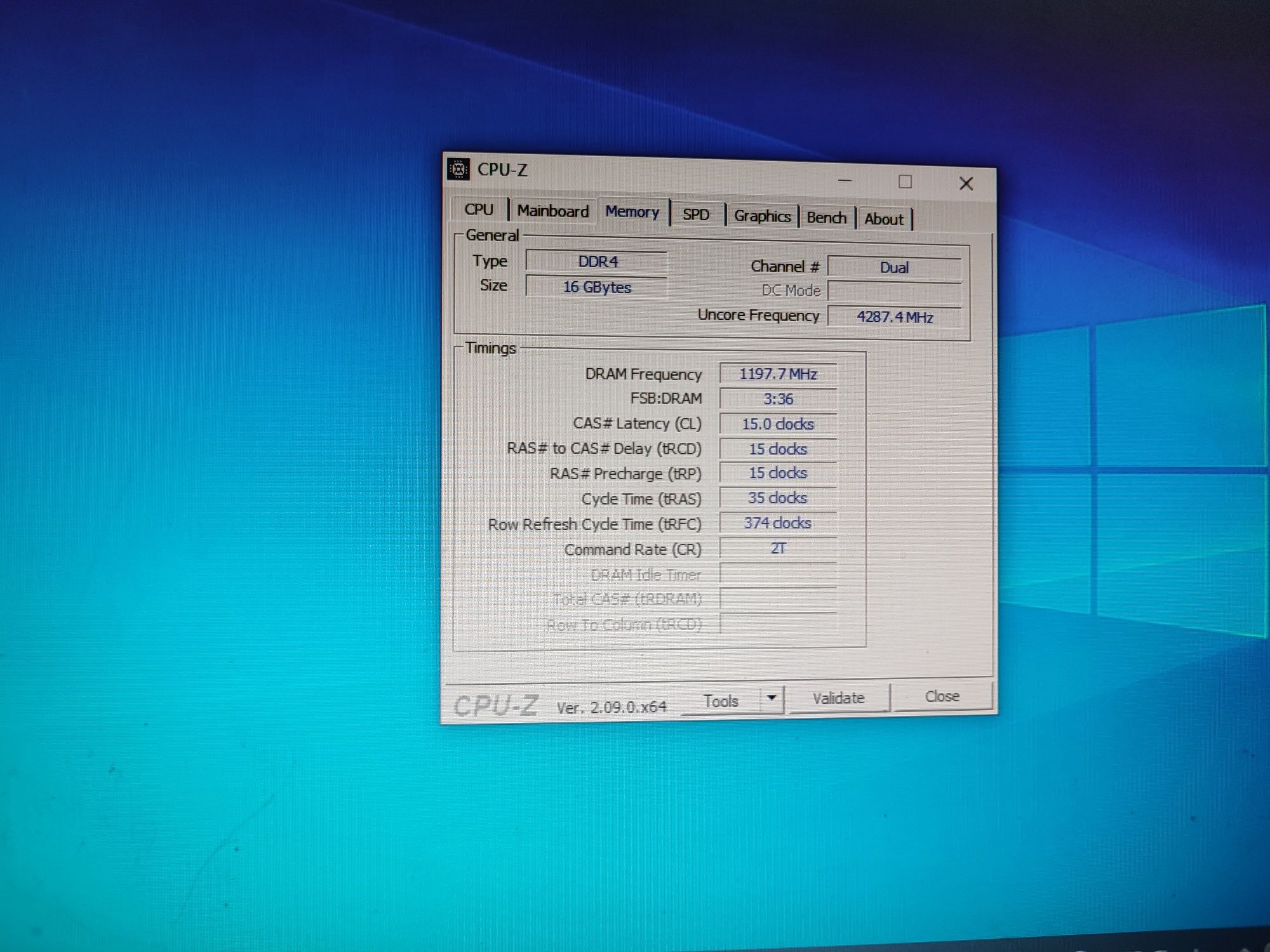
Task: Click the Row Refresh Cycle Time label
Action: [595, 524]
